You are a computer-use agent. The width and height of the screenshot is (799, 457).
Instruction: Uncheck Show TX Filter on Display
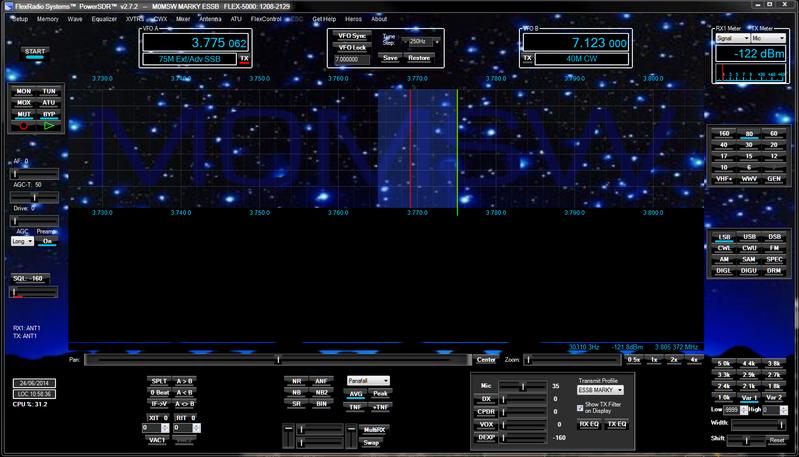pyautogui.click(x=580, y=408)
